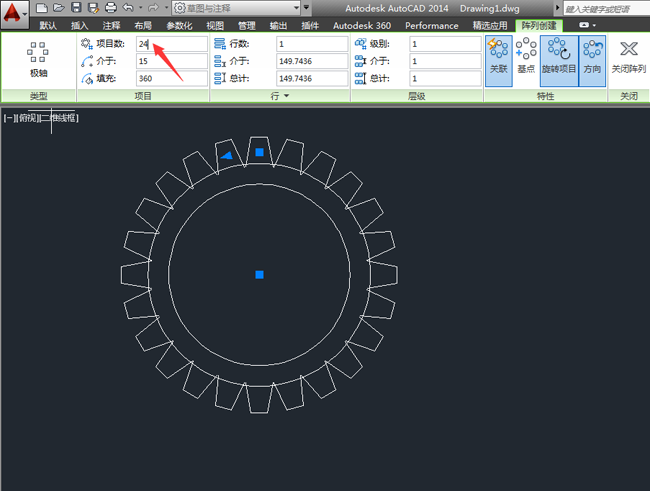The image size is (650, 491).
Task: Click the New file icon
Action: point(42,8)
